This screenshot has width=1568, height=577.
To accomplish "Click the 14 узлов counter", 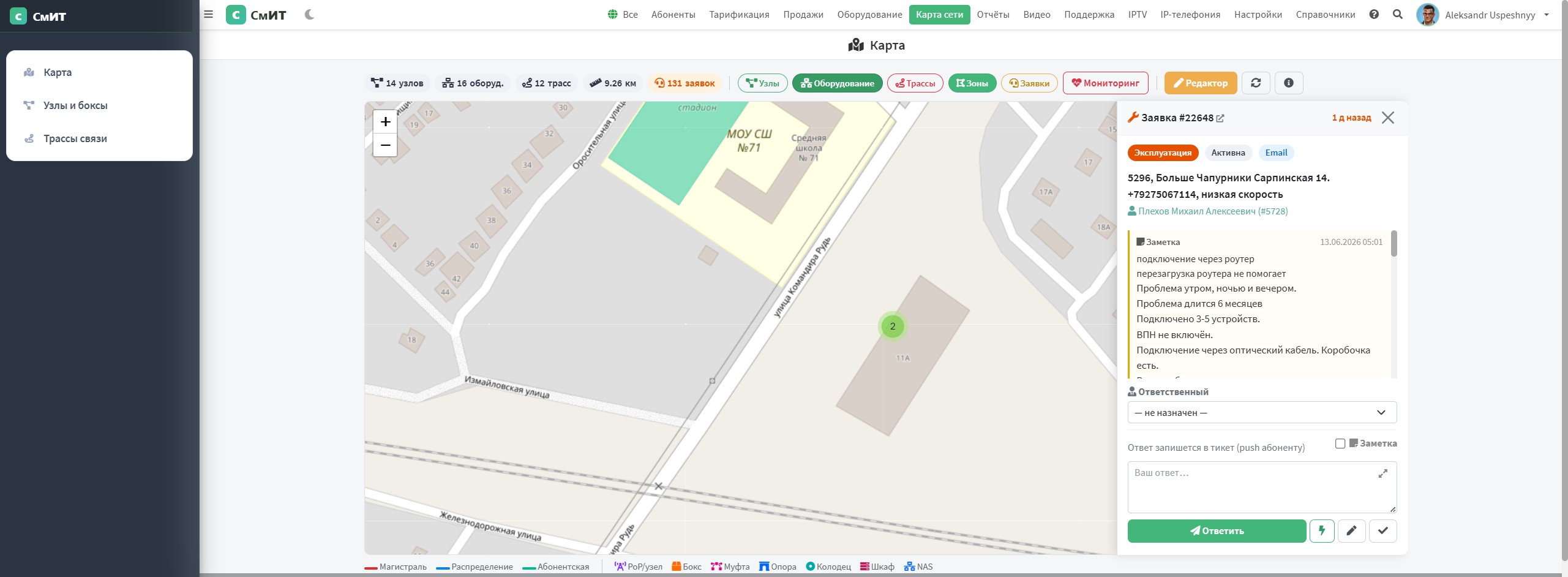I will tap(397, 83).
